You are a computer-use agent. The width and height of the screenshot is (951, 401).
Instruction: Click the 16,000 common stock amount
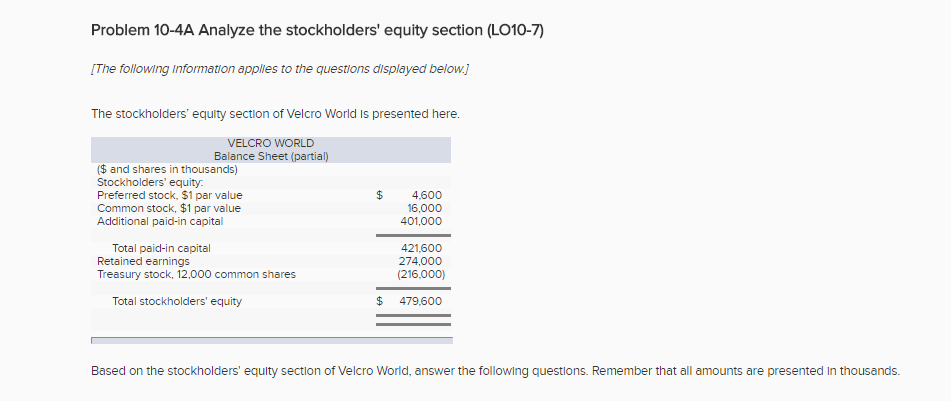click(x=424, y=208)
